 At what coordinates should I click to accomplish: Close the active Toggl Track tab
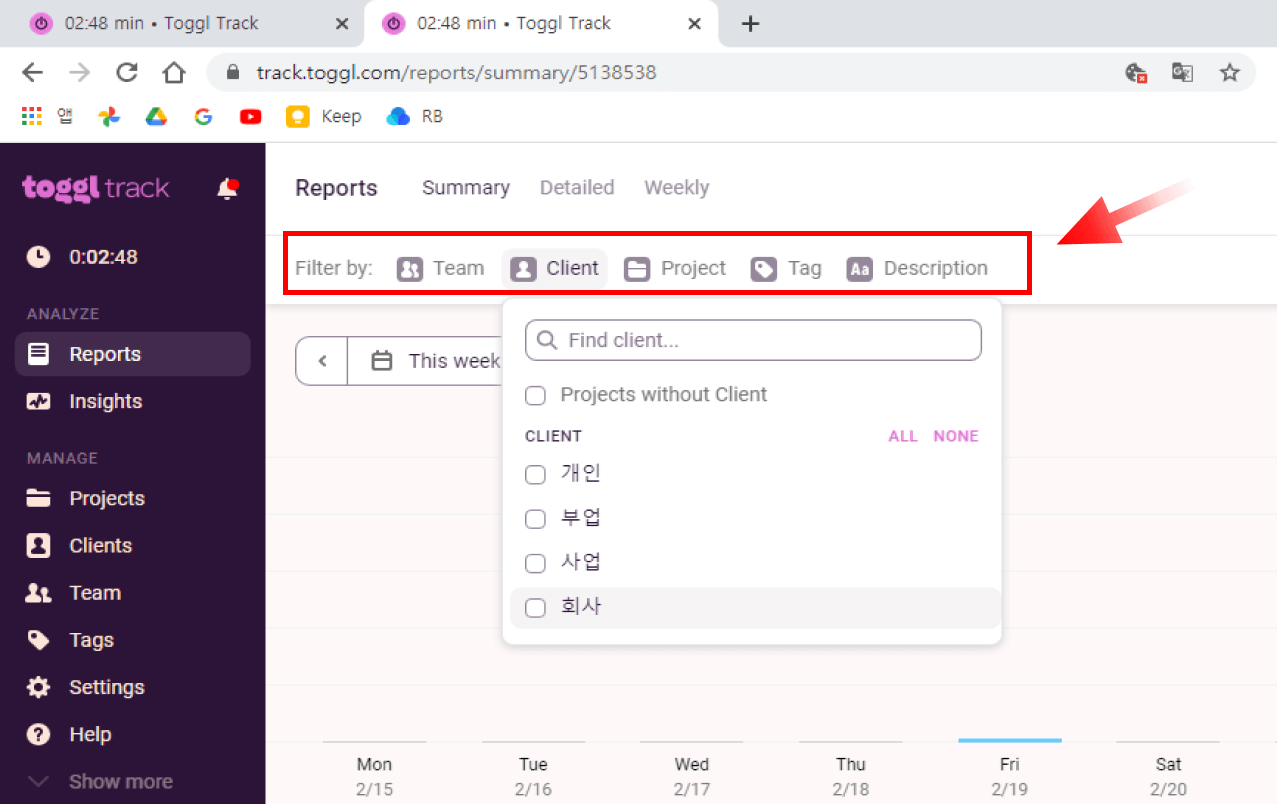[694, 24]
